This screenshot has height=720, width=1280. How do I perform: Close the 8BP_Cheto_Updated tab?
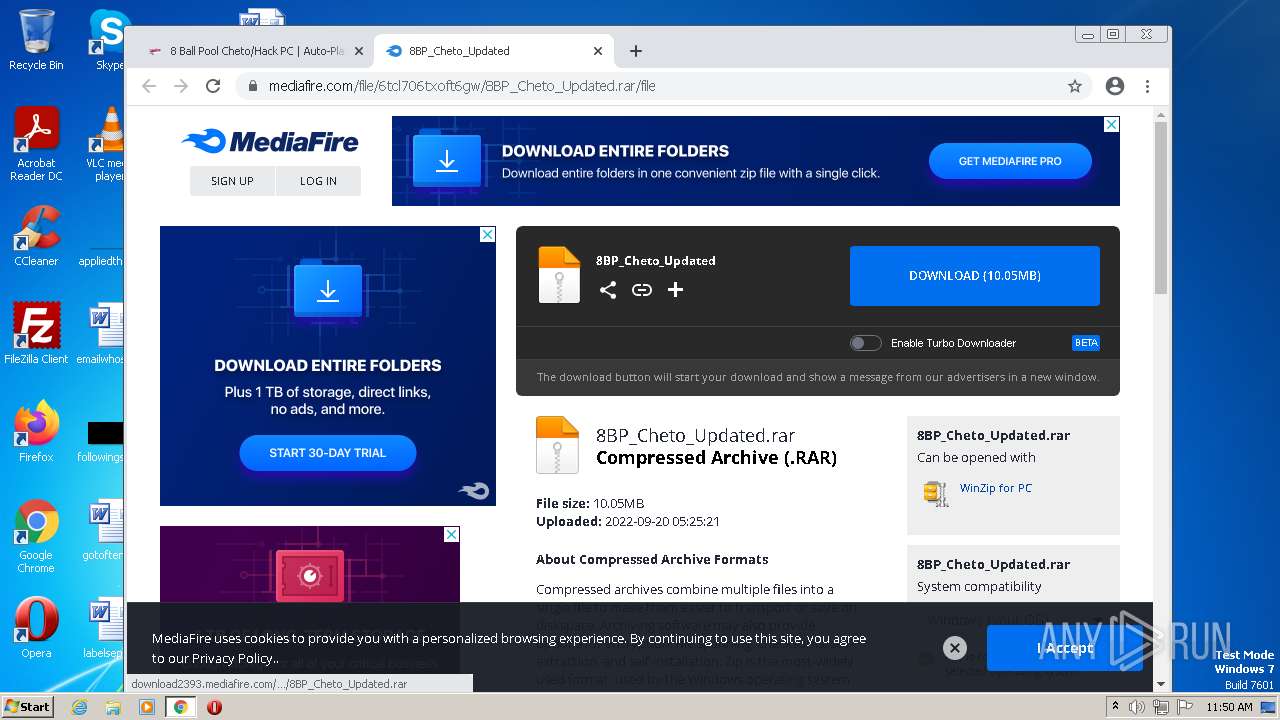pos(598,51)
